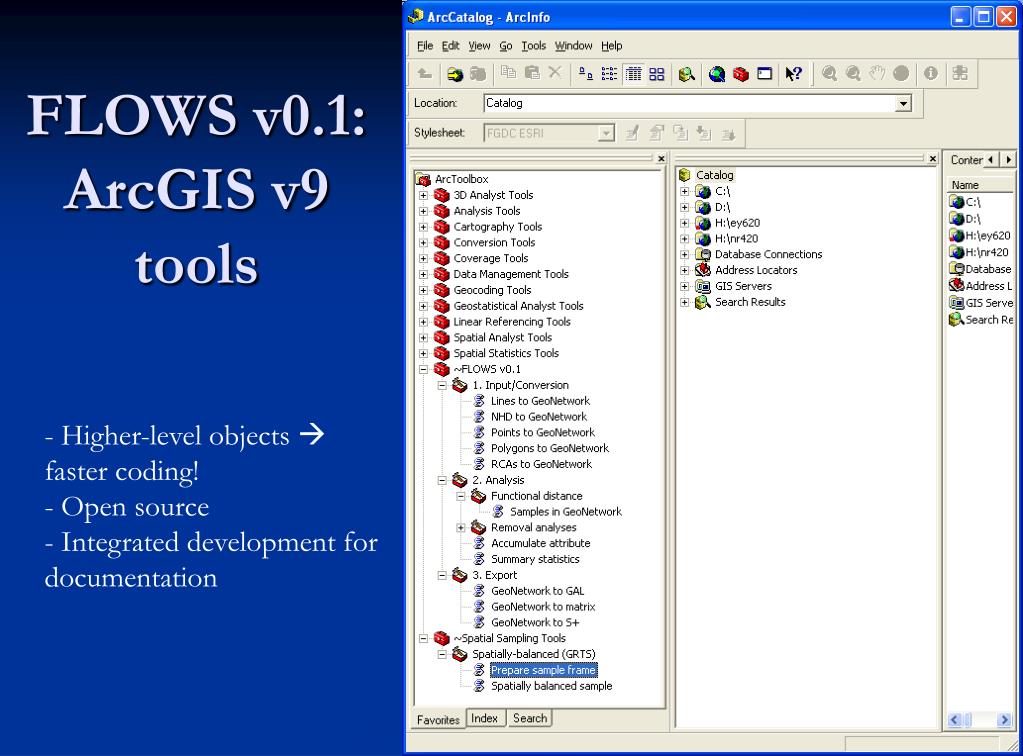Viewport: 1023px width, 756px height.
Task: Open the Edit menu
Action: (450, 46)
